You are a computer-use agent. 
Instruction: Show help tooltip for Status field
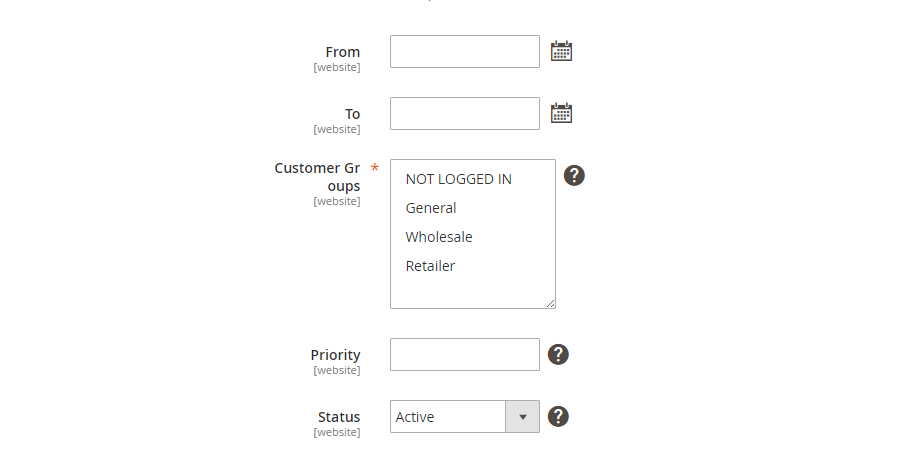point(558,417)
